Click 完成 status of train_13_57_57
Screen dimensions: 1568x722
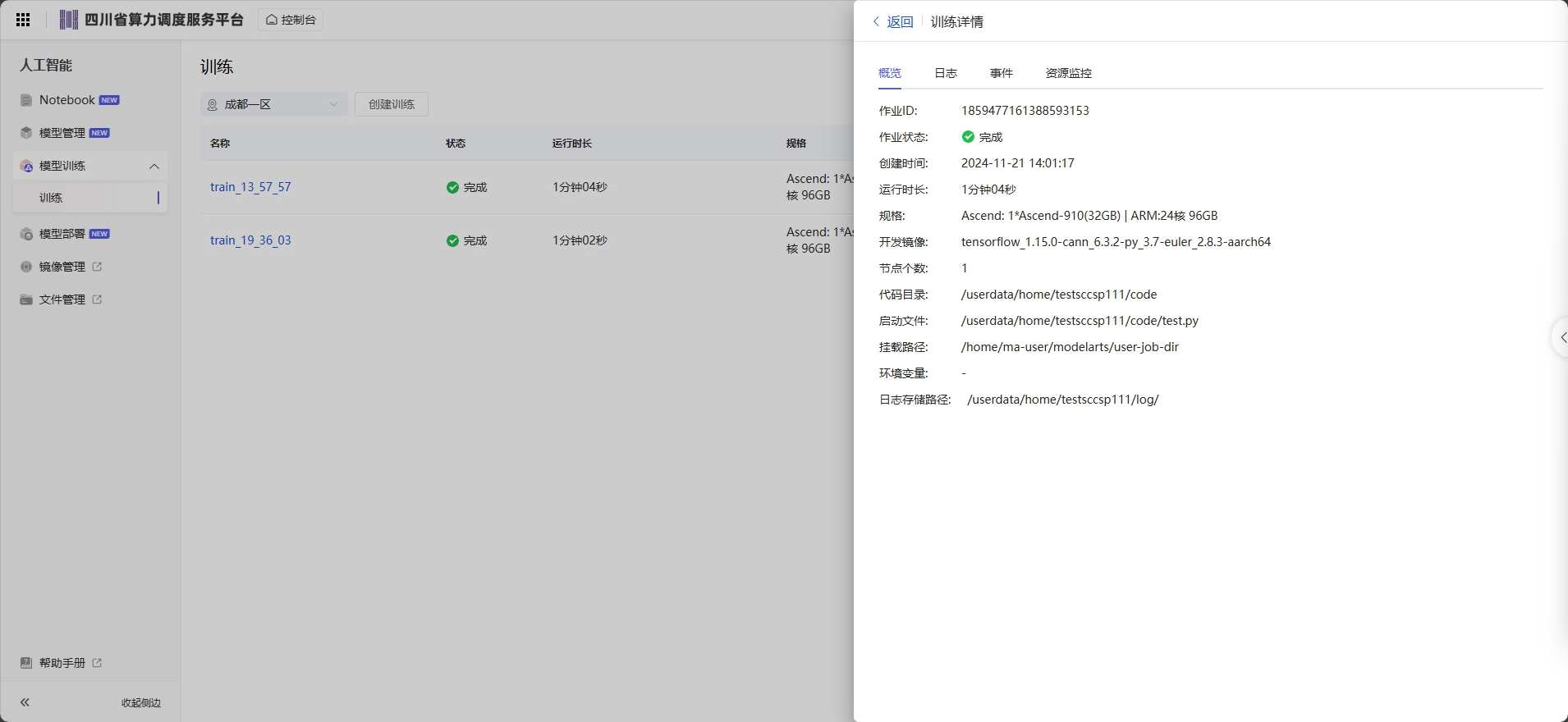coord(466,187)
